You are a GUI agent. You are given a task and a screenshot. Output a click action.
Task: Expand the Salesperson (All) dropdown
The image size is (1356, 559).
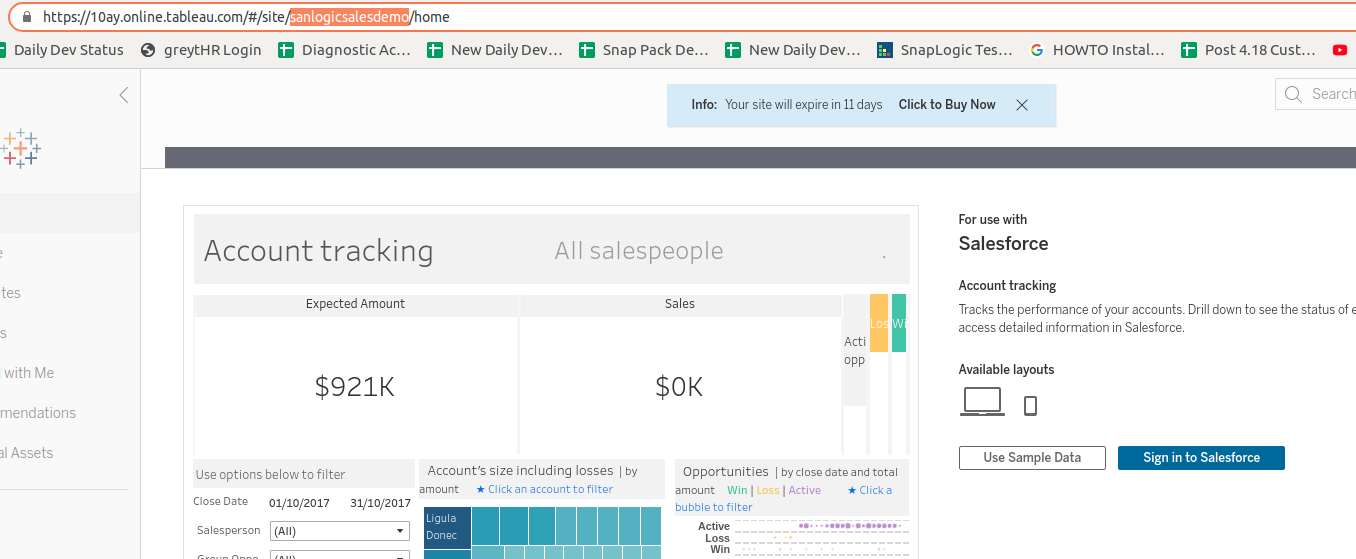click(340, 531)
